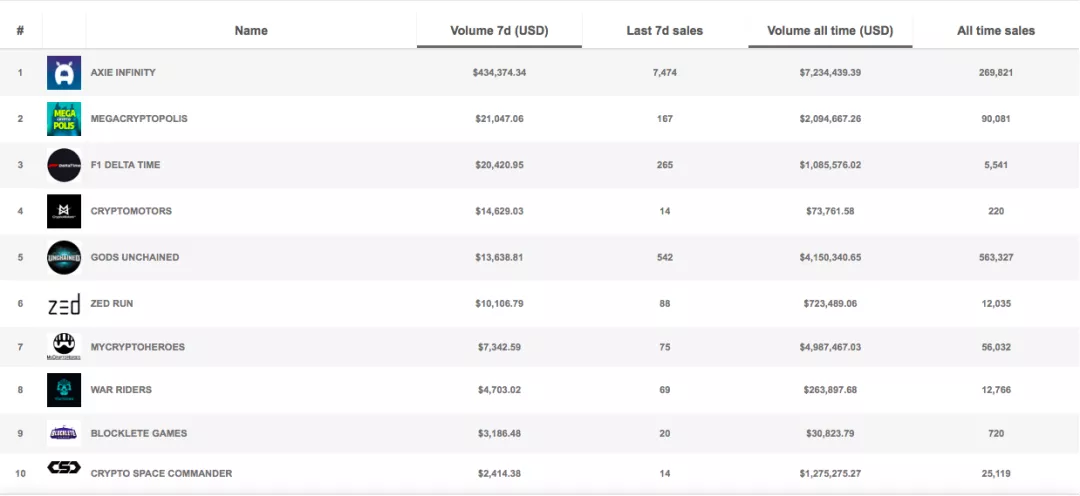Click the CryptoMotors black logo icon
This screenshot has height=496, width=1080.
64,211
